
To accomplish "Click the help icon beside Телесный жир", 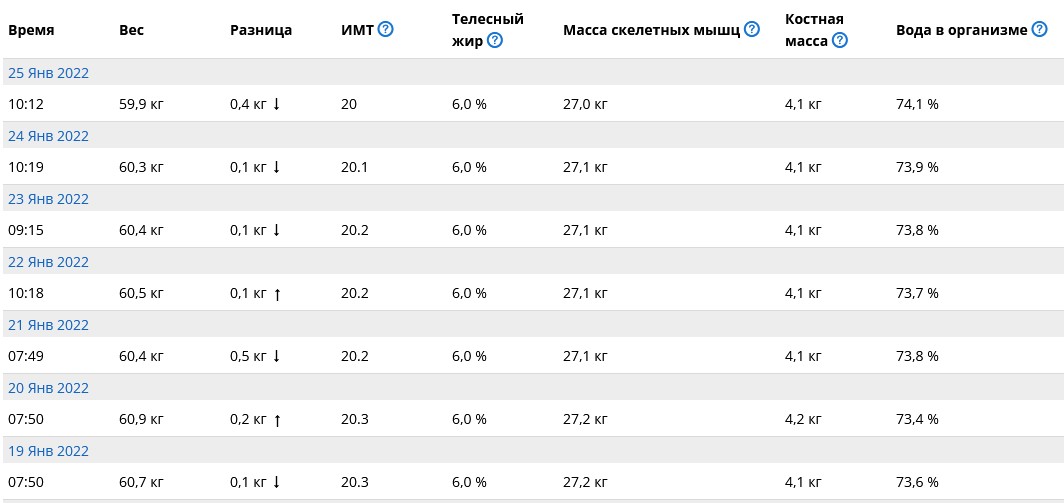I will click(495, 41).
